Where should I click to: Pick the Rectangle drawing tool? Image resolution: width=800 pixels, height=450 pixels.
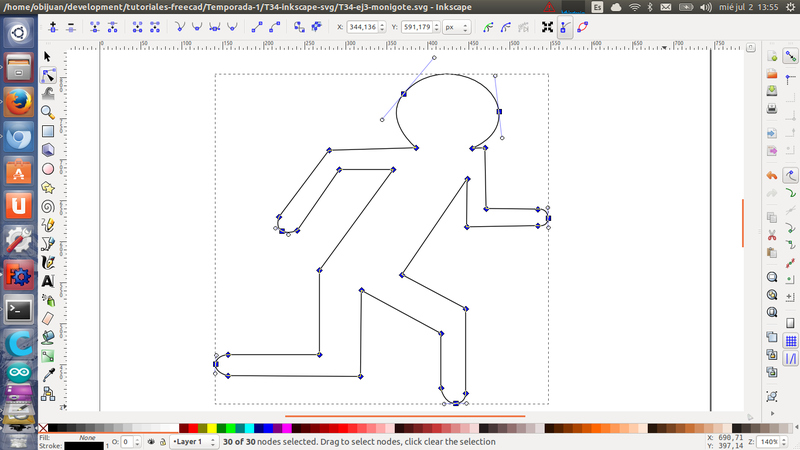48,131
